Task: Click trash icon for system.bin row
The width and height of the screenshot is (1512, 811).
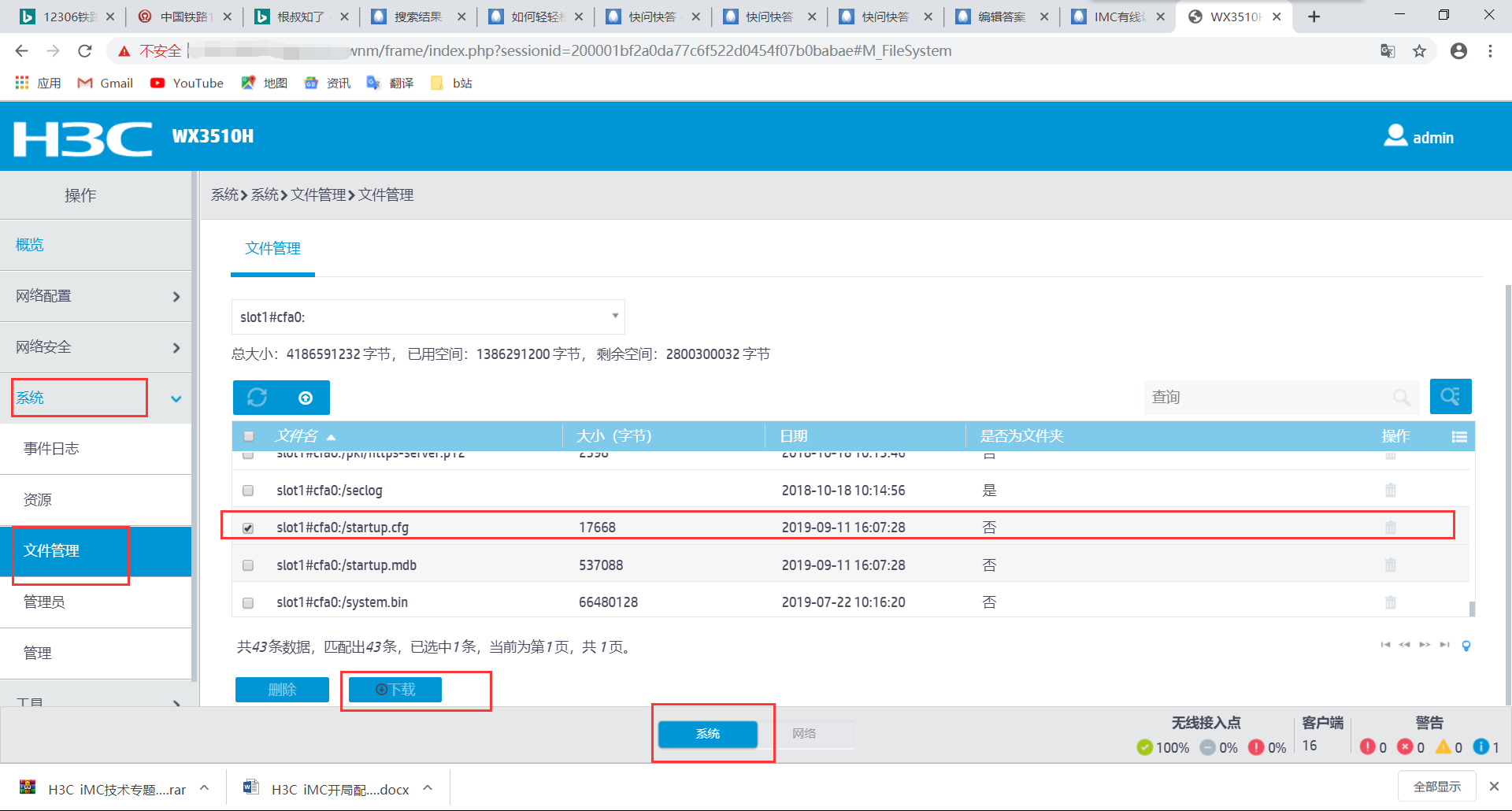Action: coord(1391,602)
